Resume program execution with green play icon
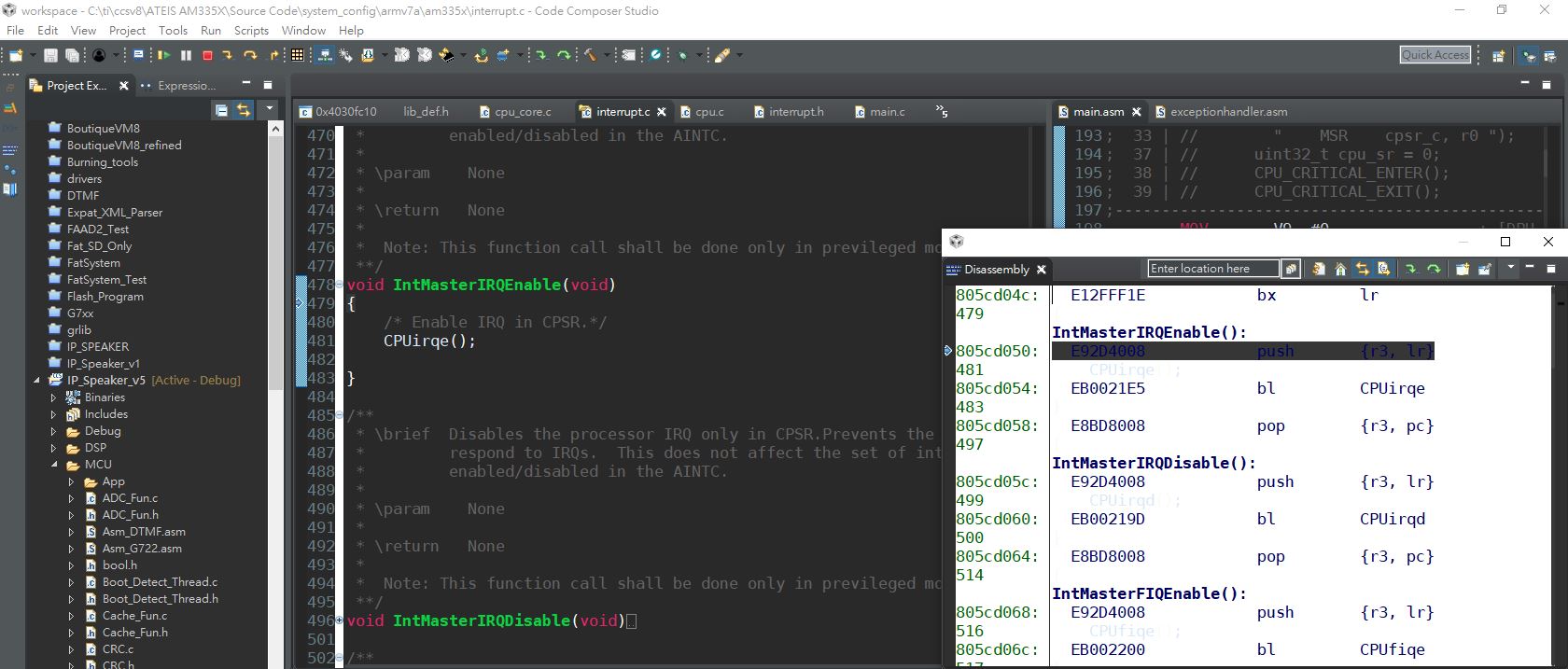The width and height of the screenshot is (1568, 669). point(163,55)
